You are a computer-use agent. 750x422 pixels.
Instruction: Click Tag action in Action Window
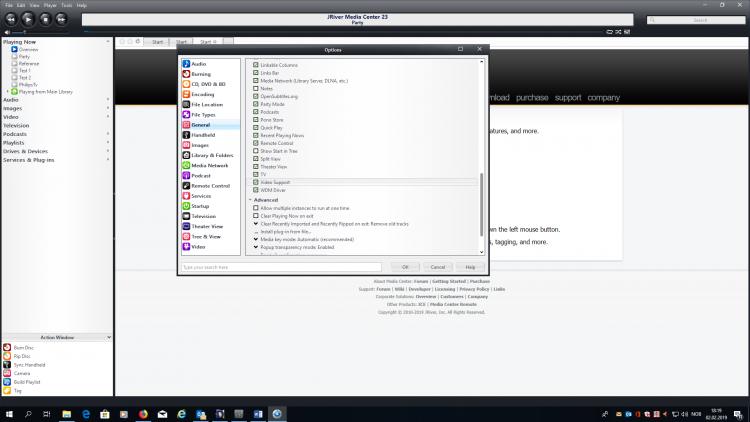18,391
